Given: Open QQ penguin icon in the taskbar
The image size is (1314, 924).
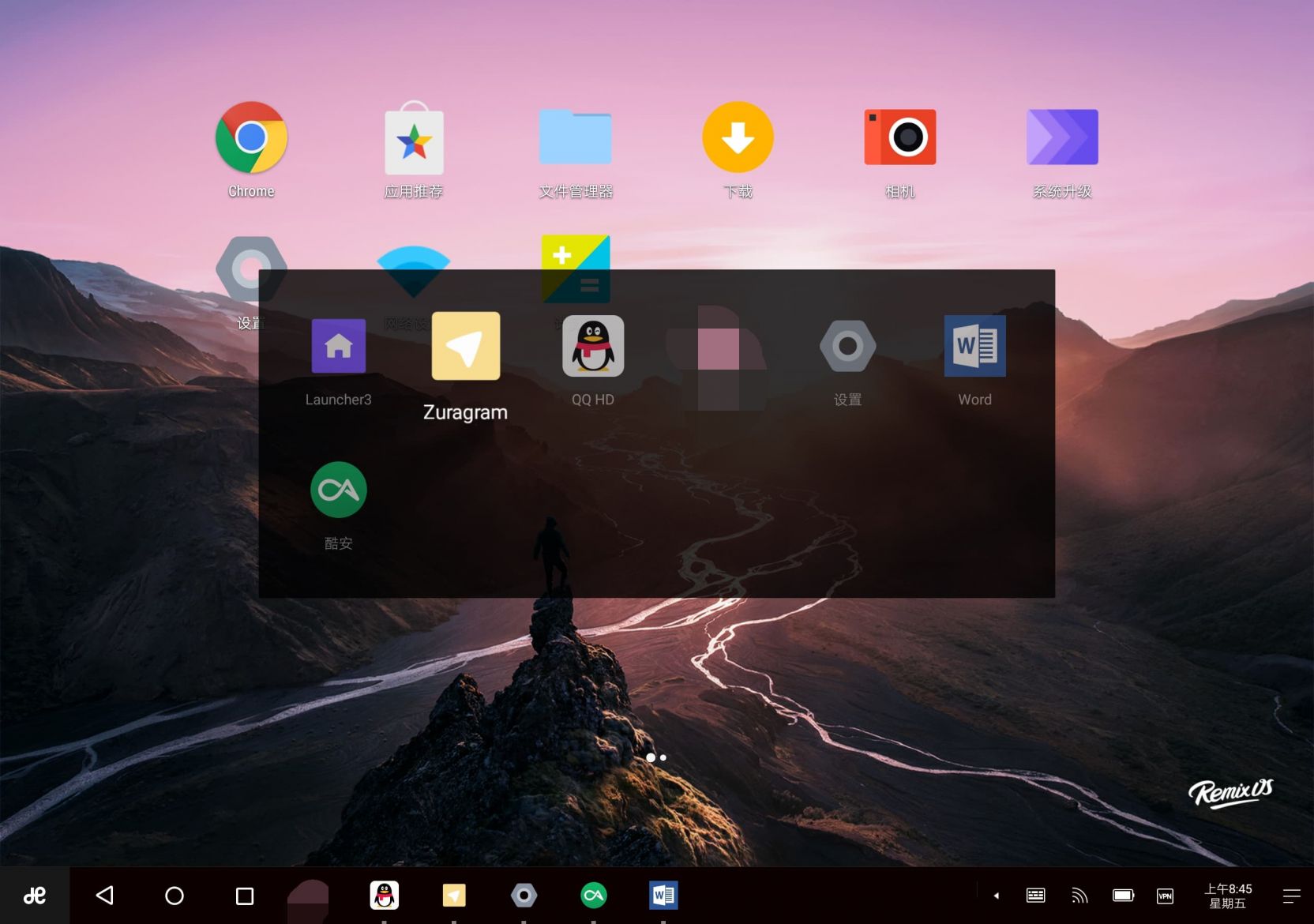Looking at the screenshot, I should [385, 896].
